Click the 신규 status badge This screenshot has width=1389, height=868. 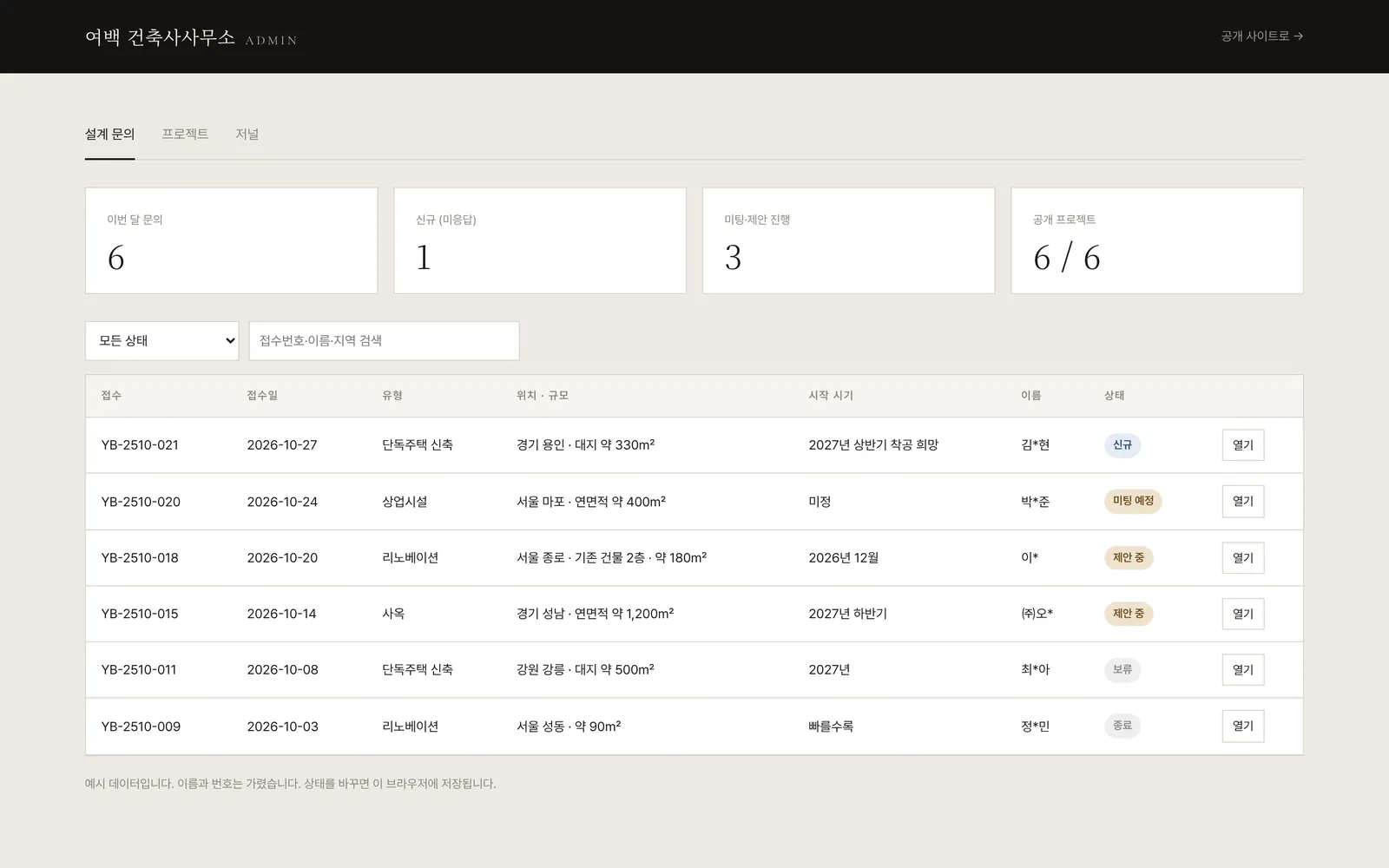1122,445
